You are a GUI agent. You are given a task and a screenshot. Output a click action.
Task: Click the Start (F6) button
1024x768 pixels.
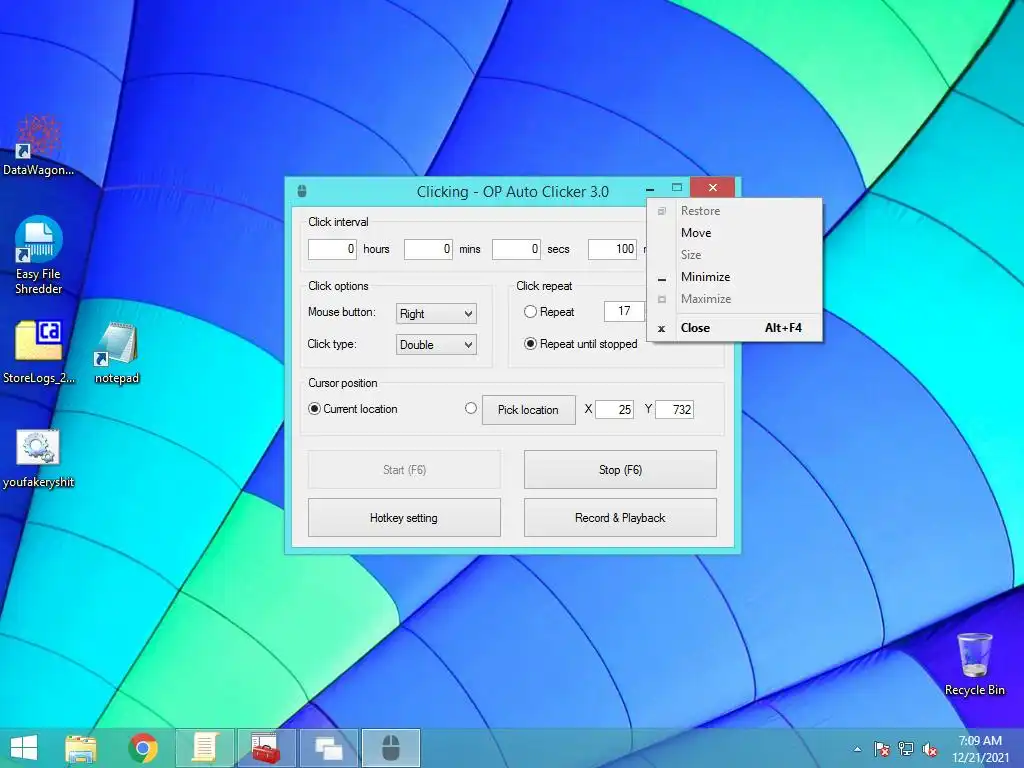pos(404,470)
